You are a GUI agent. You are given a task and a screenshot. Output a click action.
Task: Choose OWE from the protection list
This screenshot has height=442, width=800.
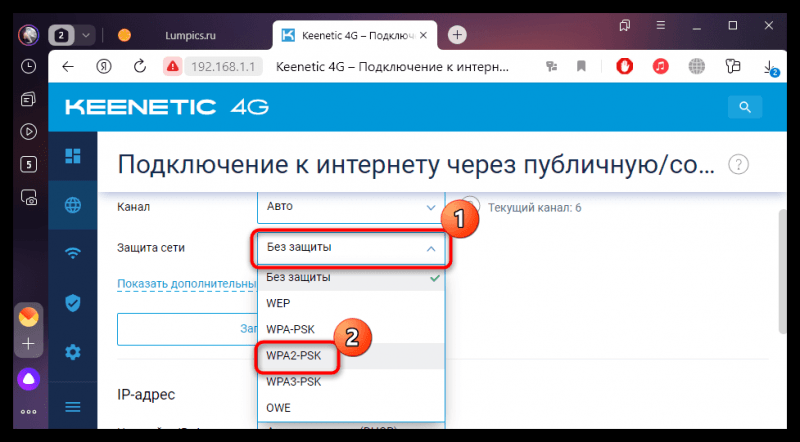click(x=351, y=408)
